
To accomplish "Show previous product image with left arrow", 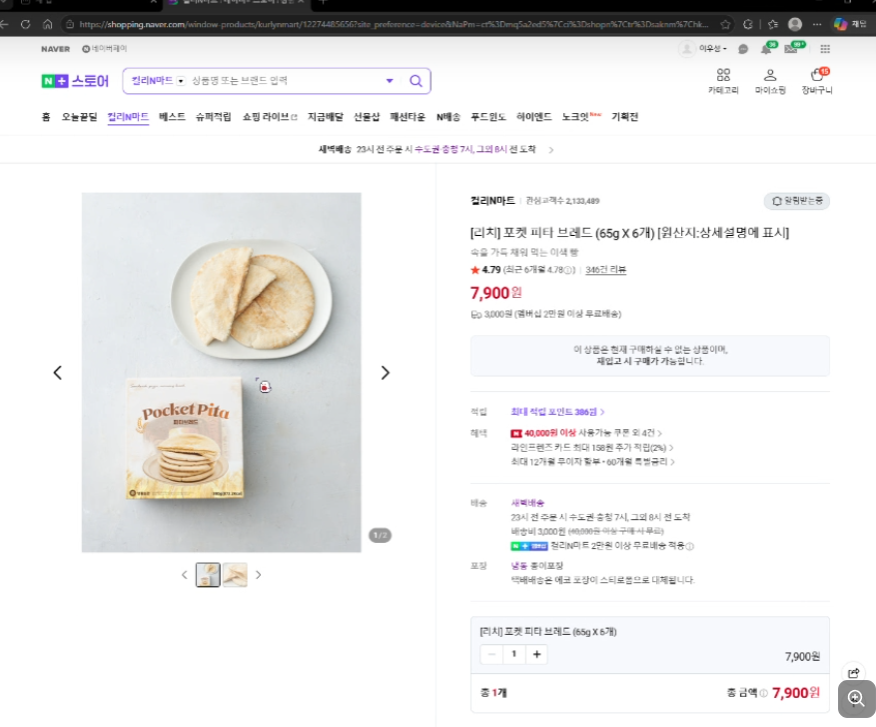I will coord(58,373).
